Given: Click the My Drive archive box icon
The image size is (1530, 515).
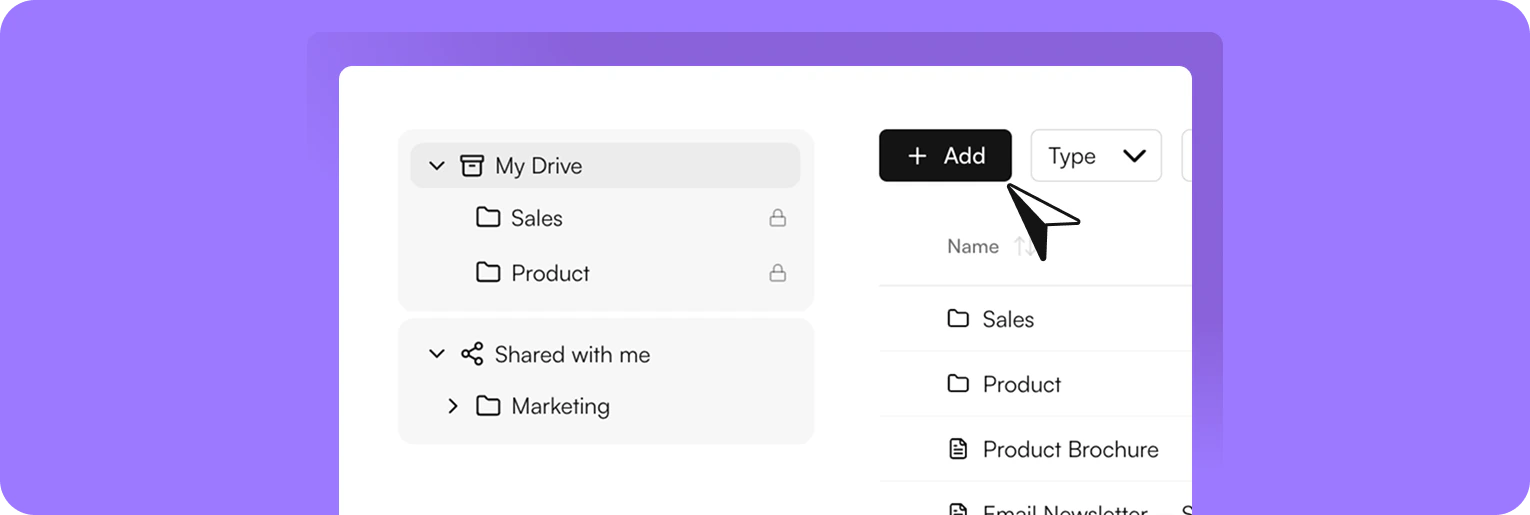Looking at the screenshot, I should tap(472, 166).
